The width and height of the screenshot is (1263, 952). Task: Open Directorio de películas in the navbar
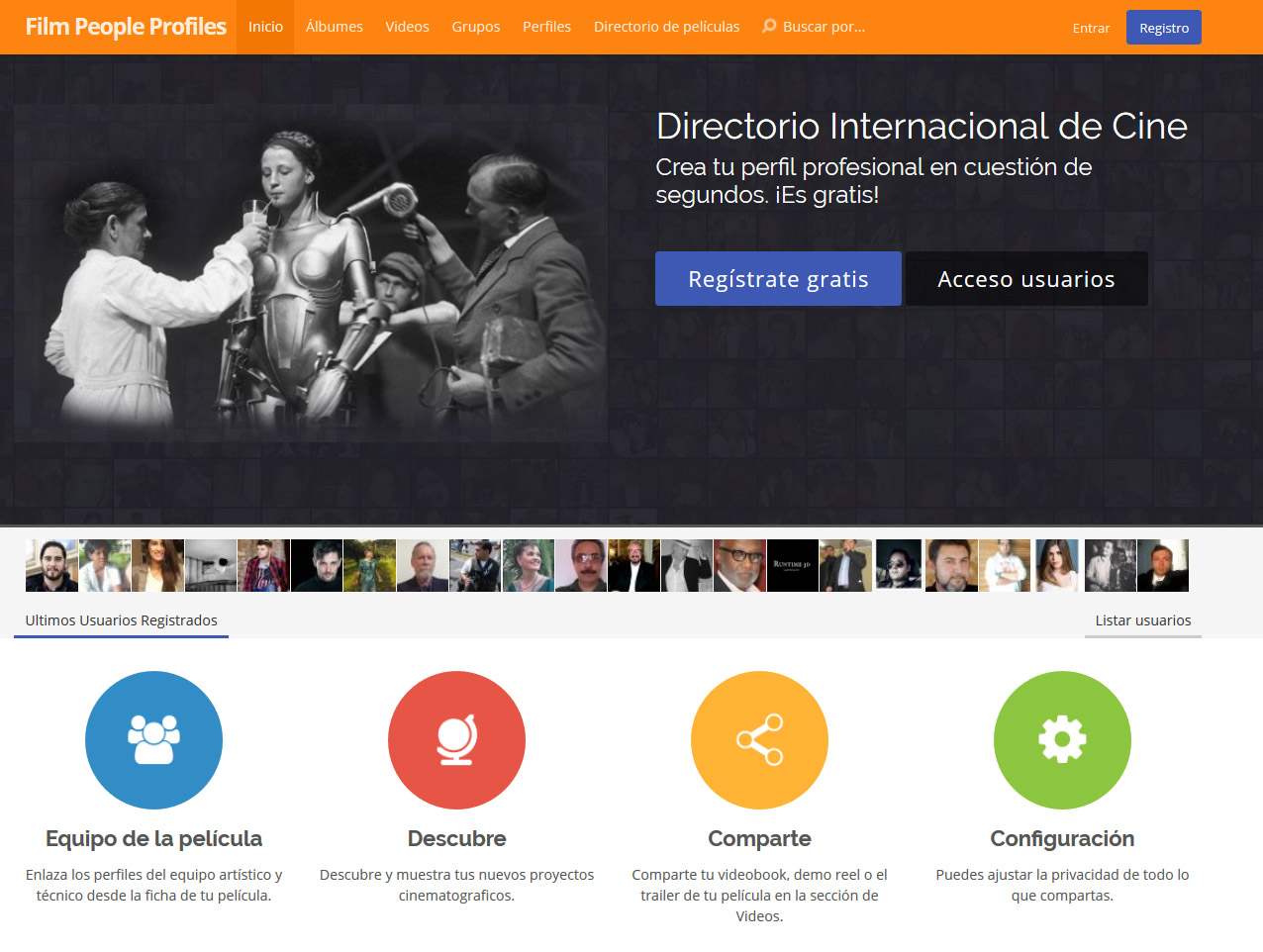pyautogui.click(x=667, y=27)
